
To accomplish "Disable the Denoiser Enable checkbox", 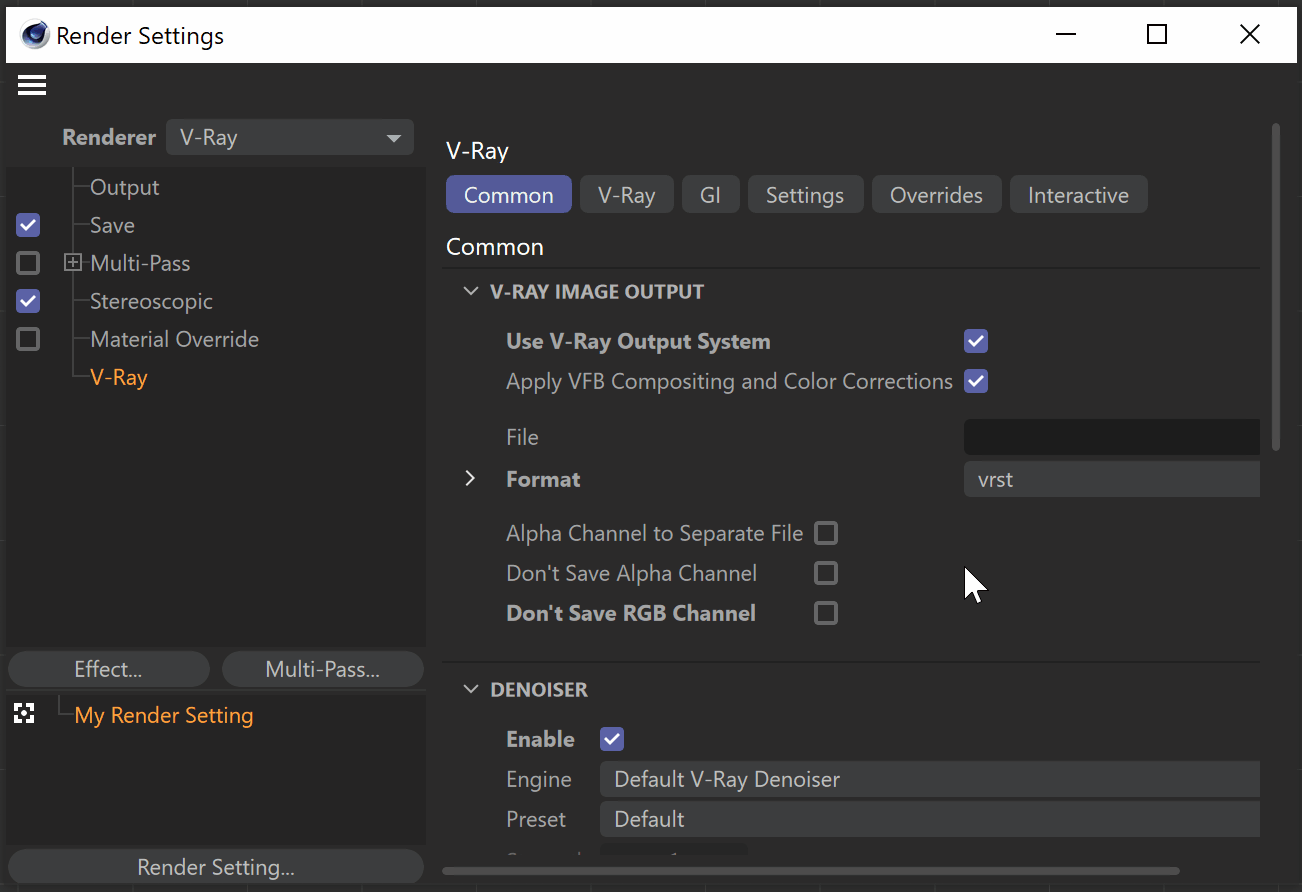I will [x=612, y=739].
